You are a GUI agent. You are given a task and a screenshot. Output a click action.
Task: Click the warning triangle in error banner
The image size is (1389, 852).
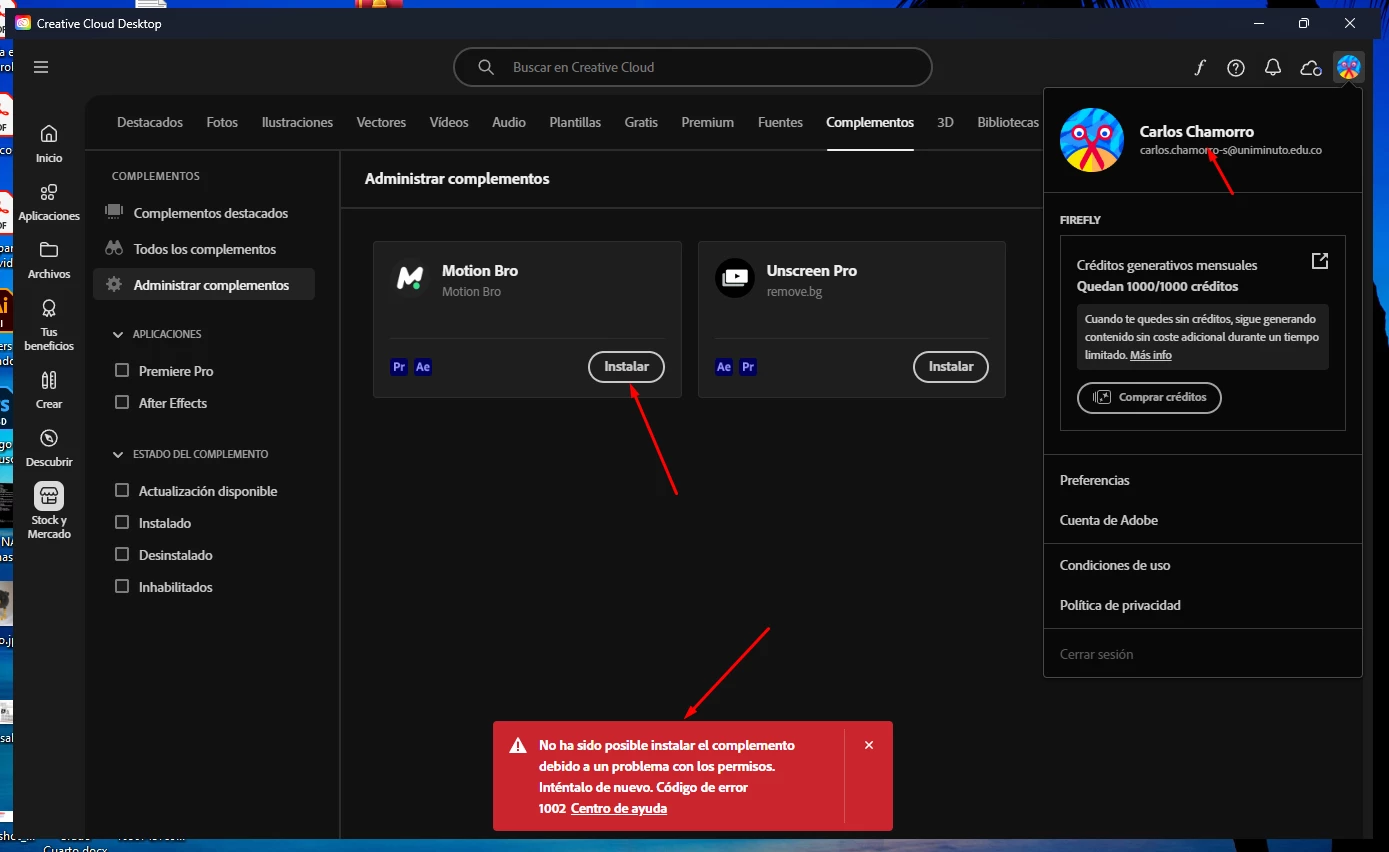518,746
